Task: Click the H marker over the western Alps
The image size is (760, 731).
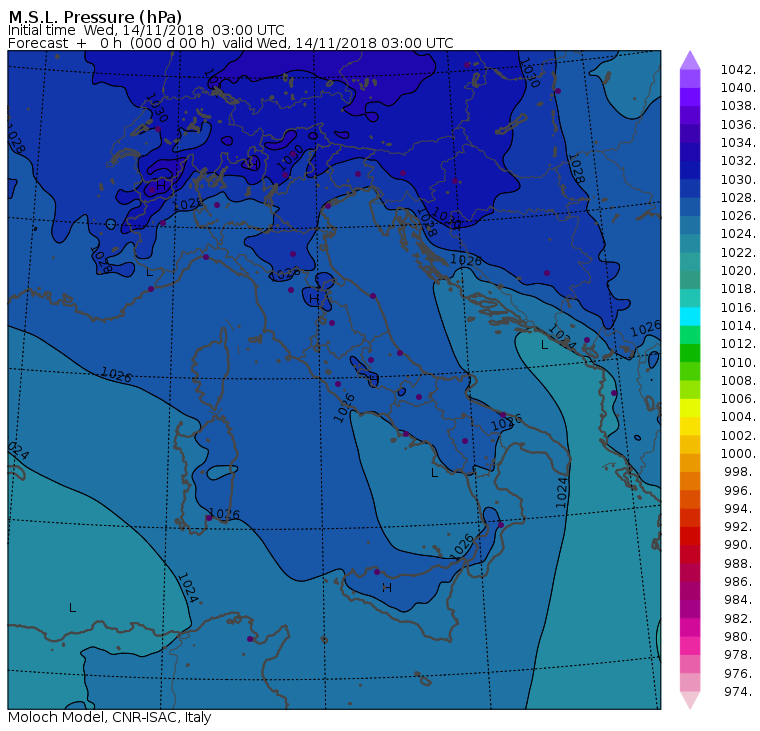Action: click(x=160, y=186)
